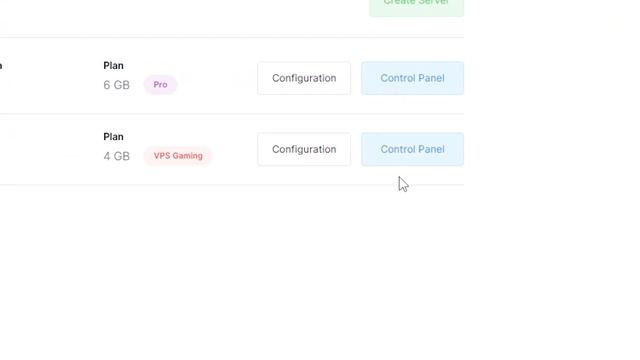Click the purple Pro plan badge
The width and height of the screenshot is (640, 360).
[160, 84]
